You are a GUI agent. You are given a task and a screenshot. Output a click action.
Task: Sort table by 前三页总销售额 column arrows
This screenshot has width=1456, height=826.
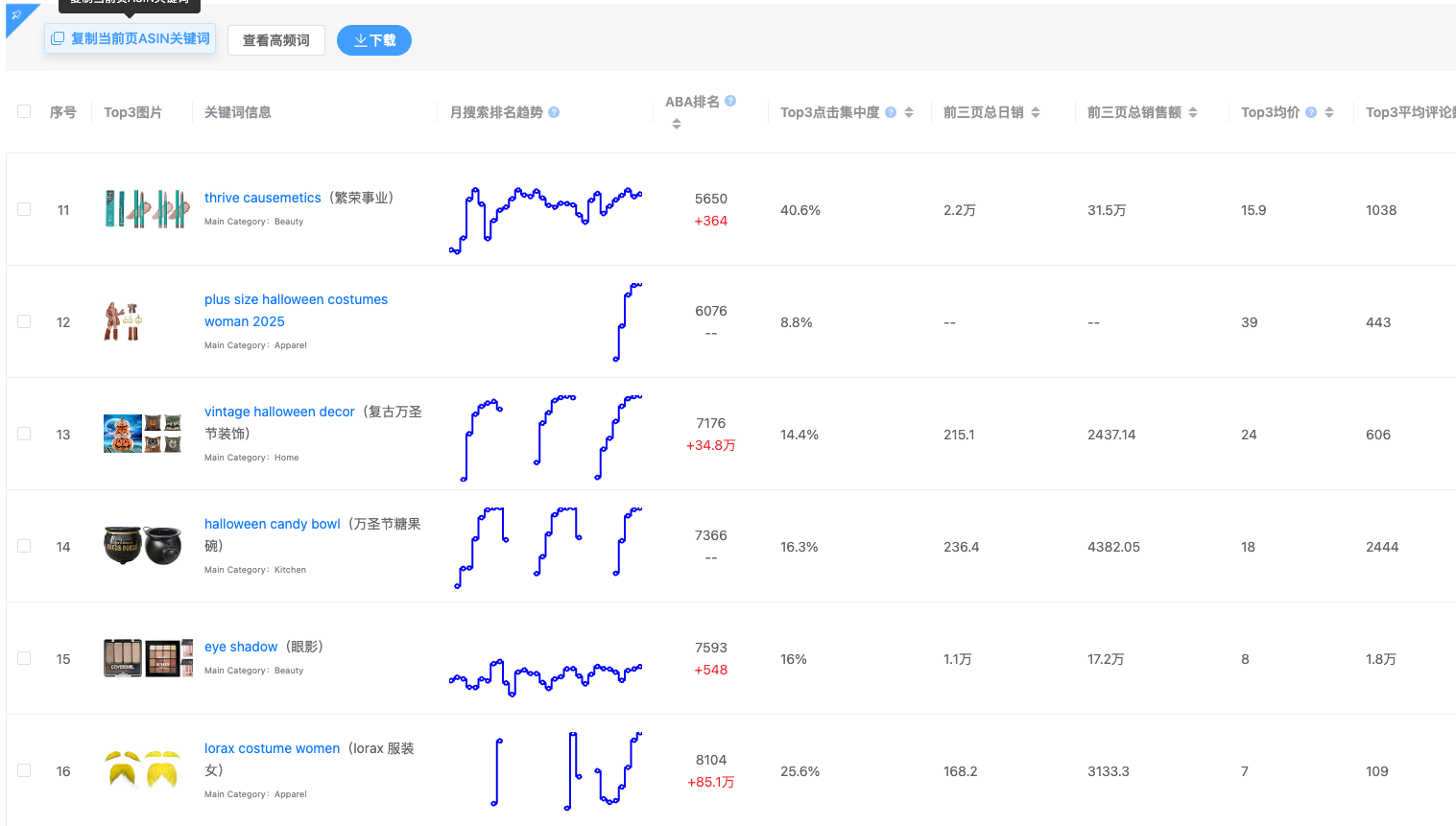pyautogui.click(x=1193, y=112)
